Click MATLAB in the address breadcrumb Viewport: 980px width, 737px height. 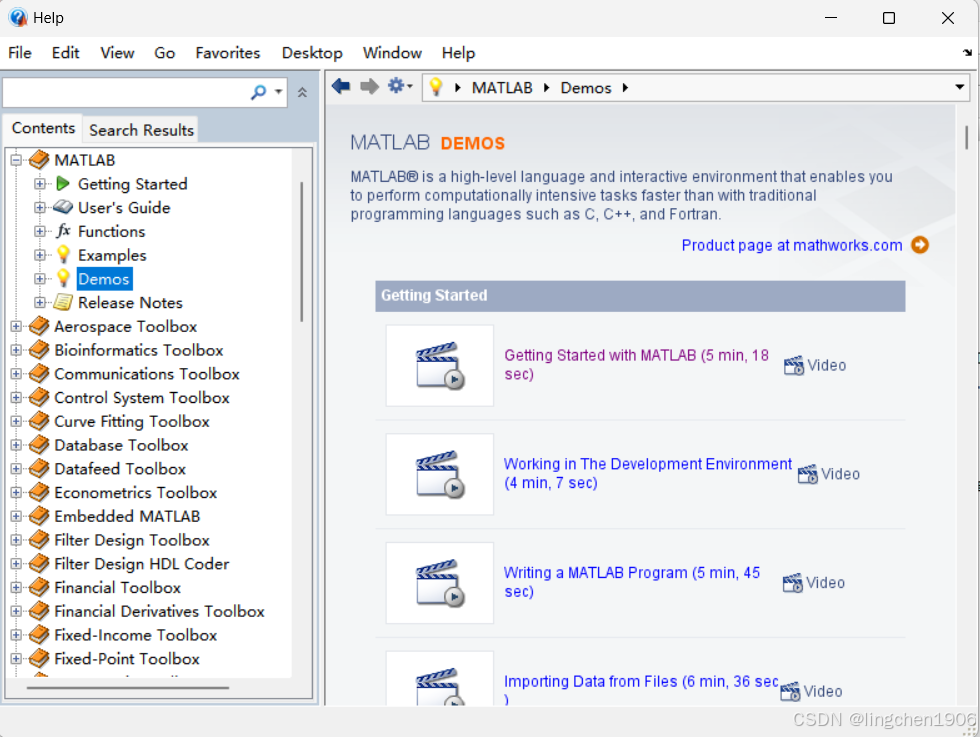[502, 88]
